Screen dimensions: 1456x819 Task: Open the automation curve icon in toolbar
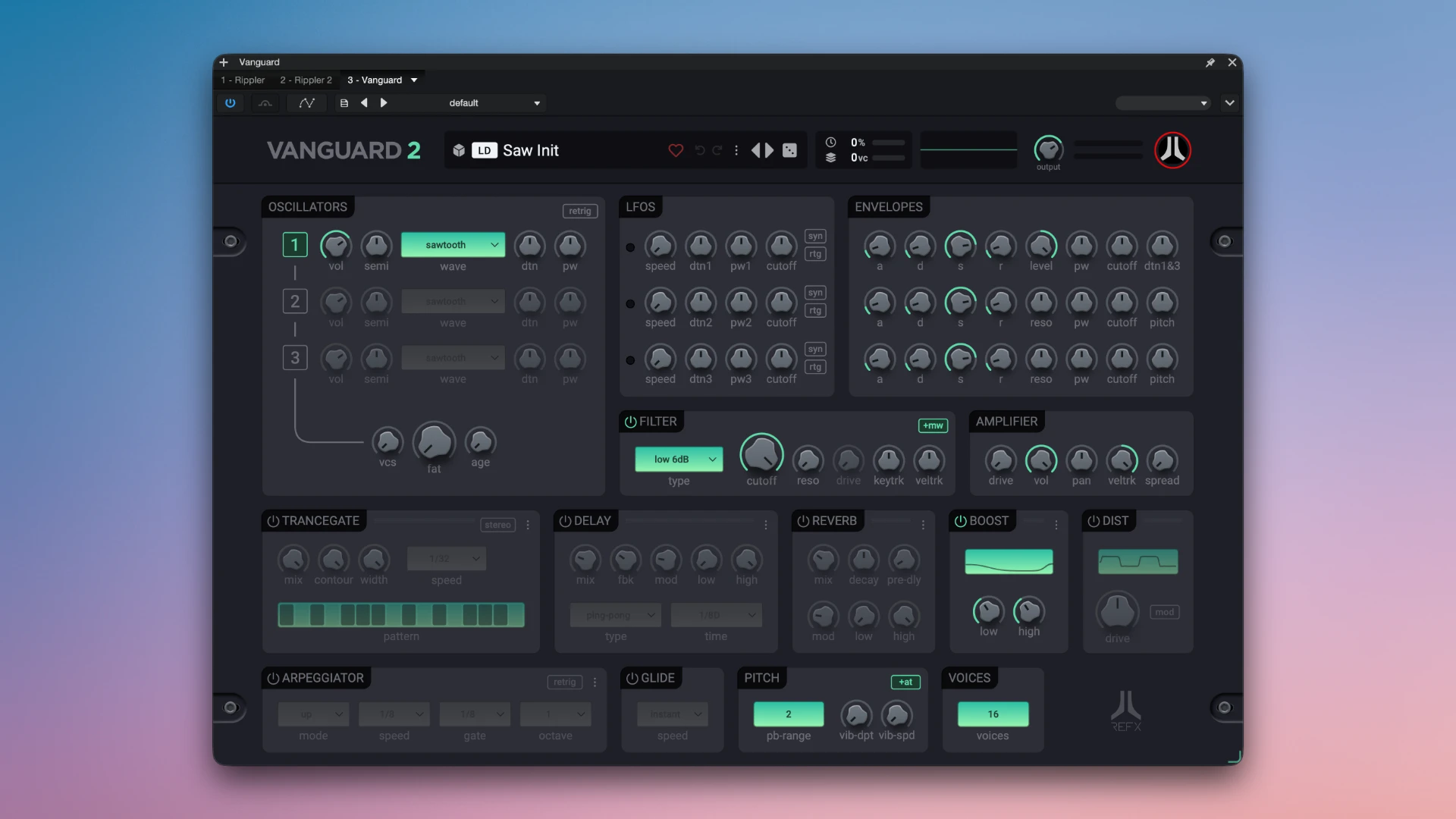306,103
